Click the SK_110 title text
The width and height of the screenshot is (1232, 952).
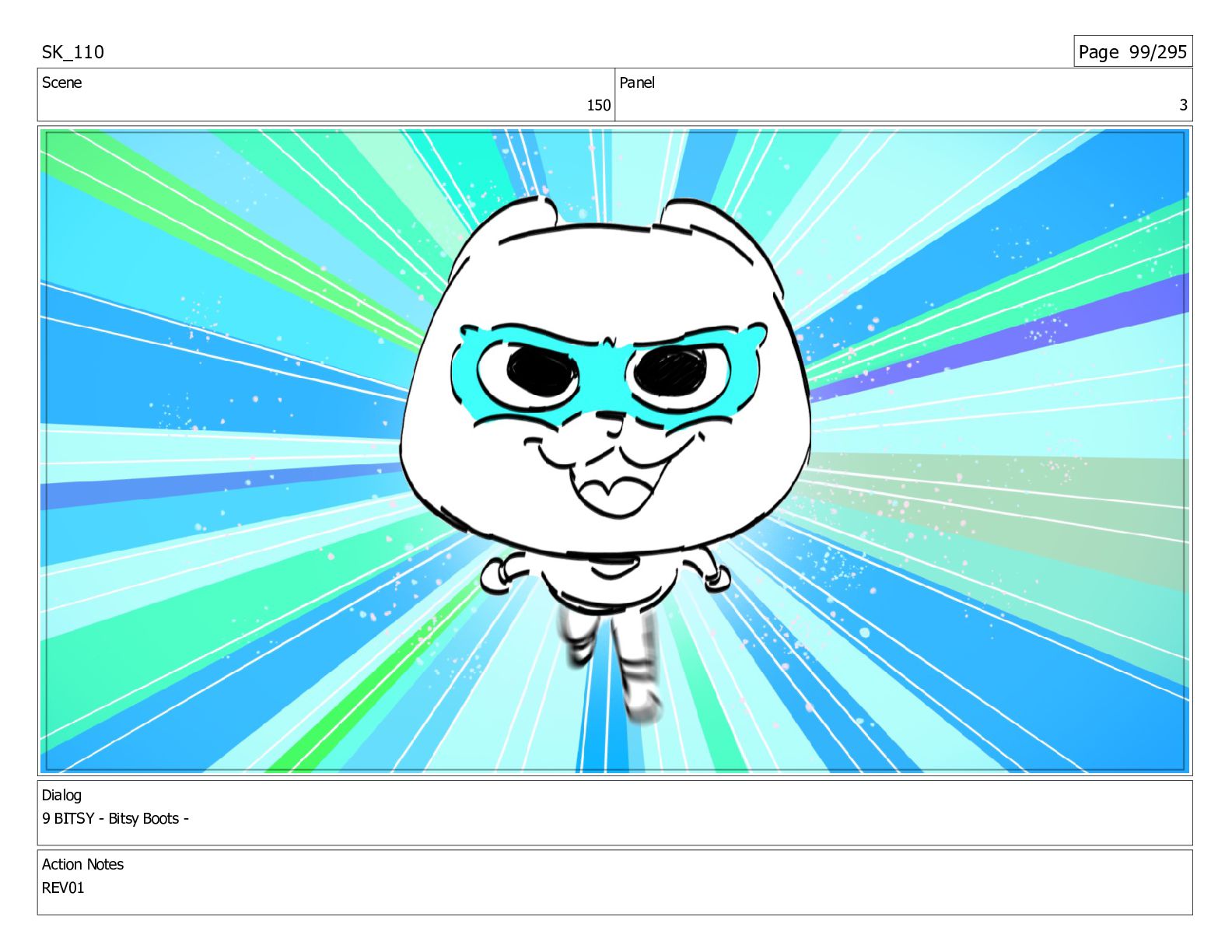tap(72, 52)
